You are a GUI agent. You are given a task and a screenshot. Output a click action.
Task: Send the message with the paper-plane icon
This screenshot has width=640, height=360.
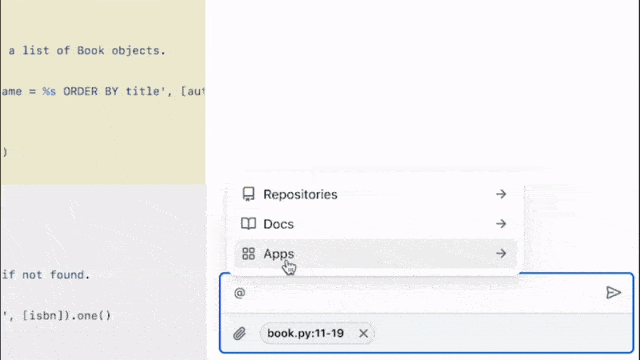tap(613, 293)
